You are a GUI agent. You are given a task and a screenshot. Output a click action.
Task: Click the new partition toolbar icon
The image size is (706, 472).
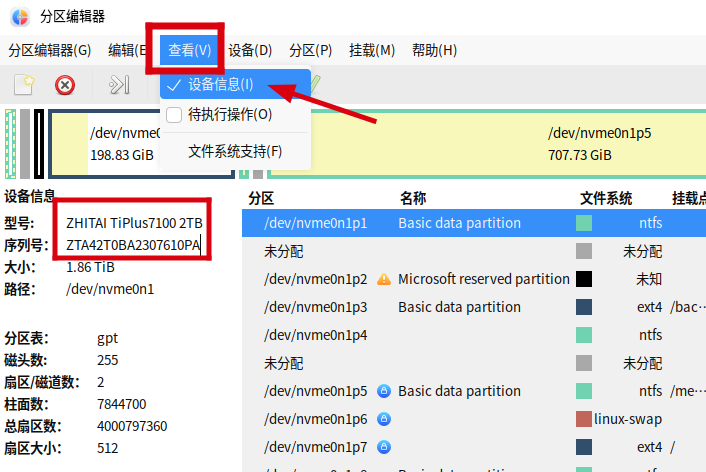(24, 85)
